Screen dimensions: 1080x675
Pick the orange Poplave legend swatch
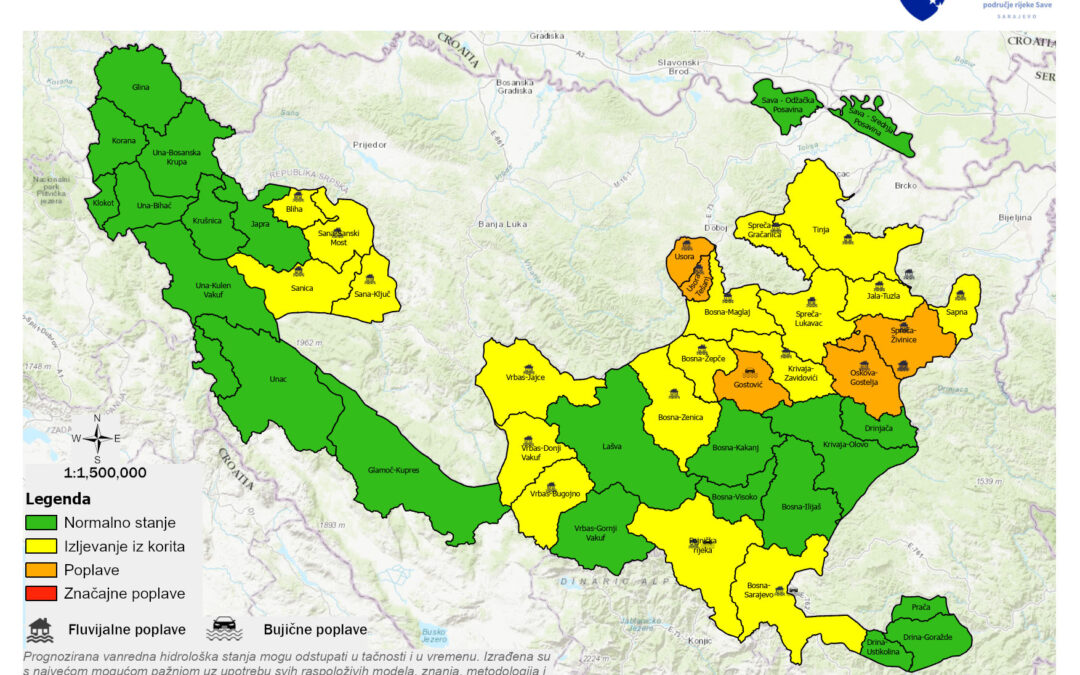click(41, 570)
